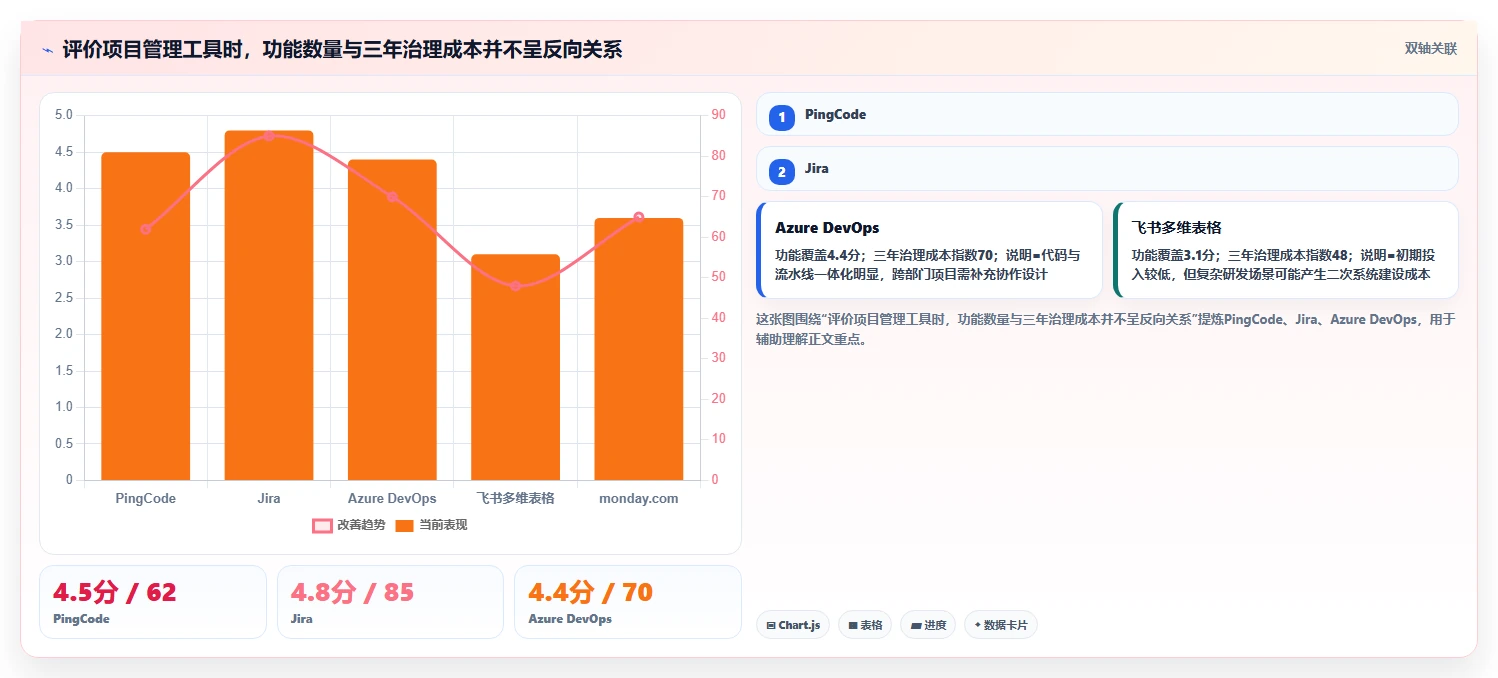The width and height of the screenshot is (1498, 678).
Task: Click the Chart.js tag icon
Action: [x=771, y=626]
